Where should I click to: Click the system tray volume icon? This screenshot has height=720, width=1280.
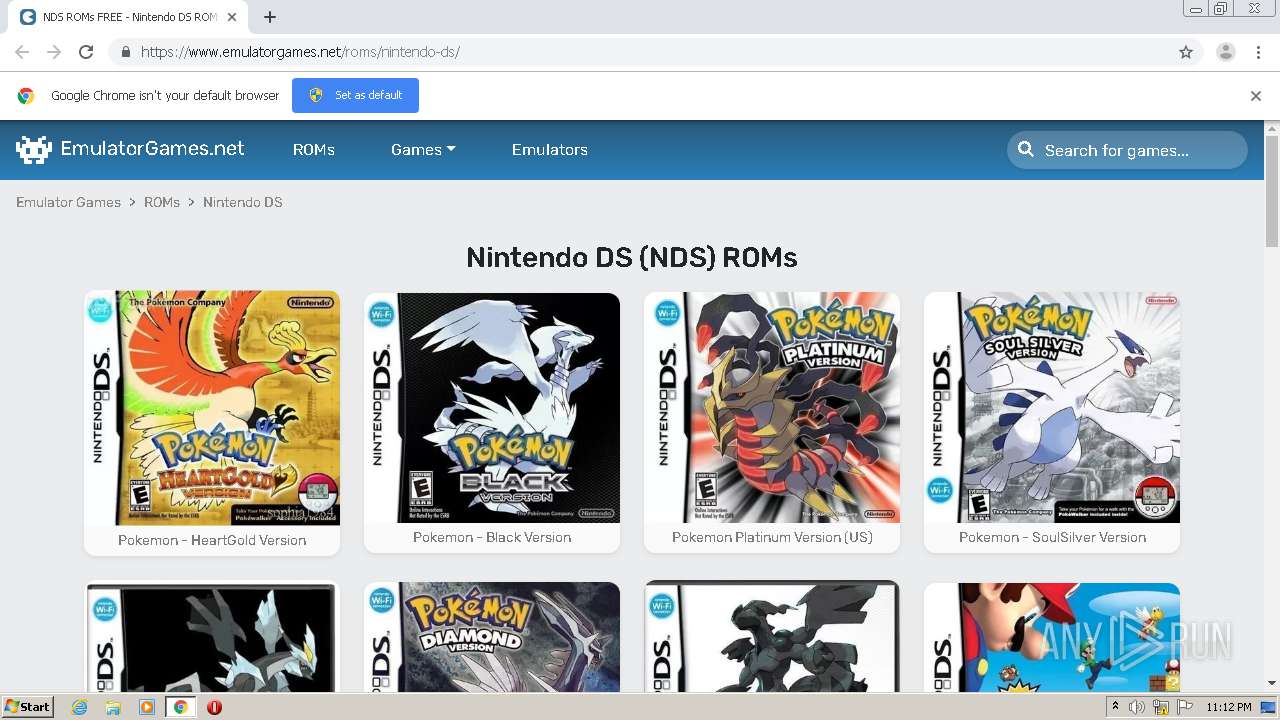click(1137, 707)
